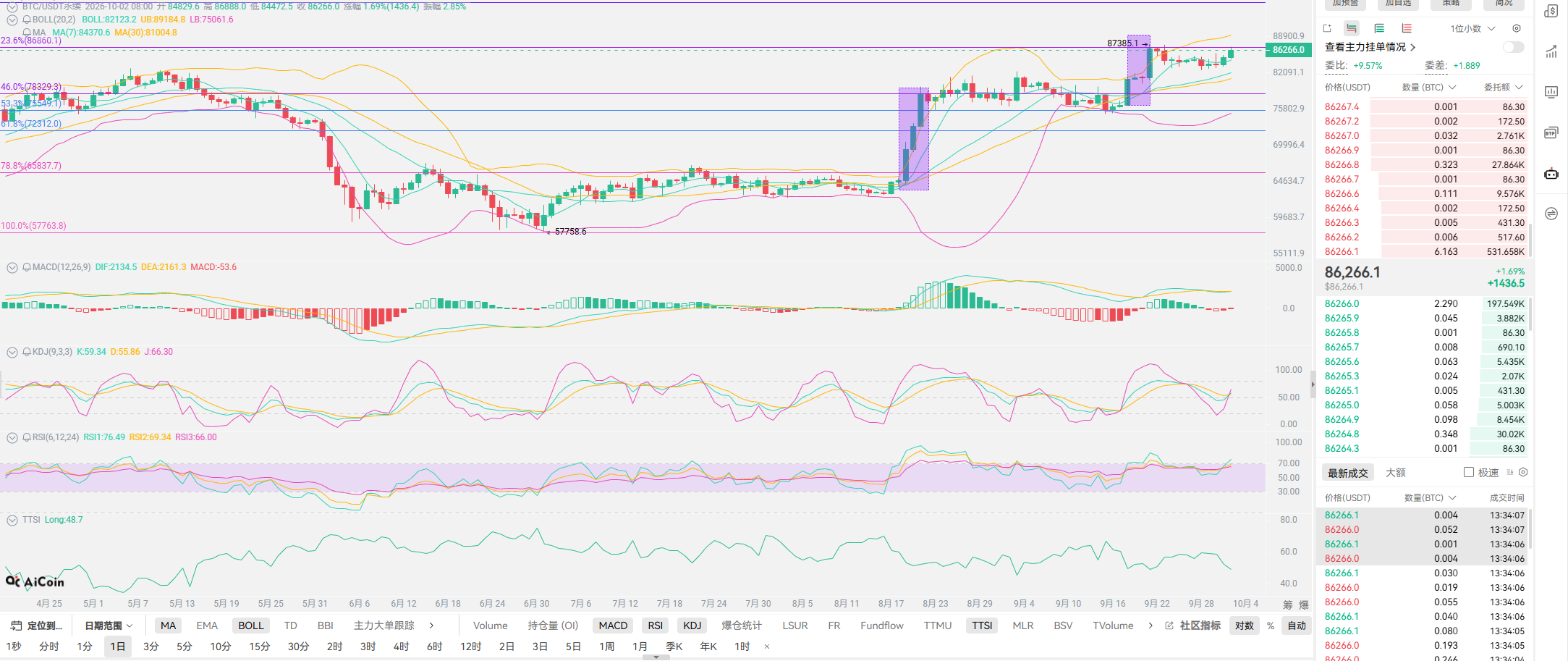Open the 委托额 column dropdown
Image resolution: width=1568 pixels, height=661 pixels.
[x=1504, y=87]
